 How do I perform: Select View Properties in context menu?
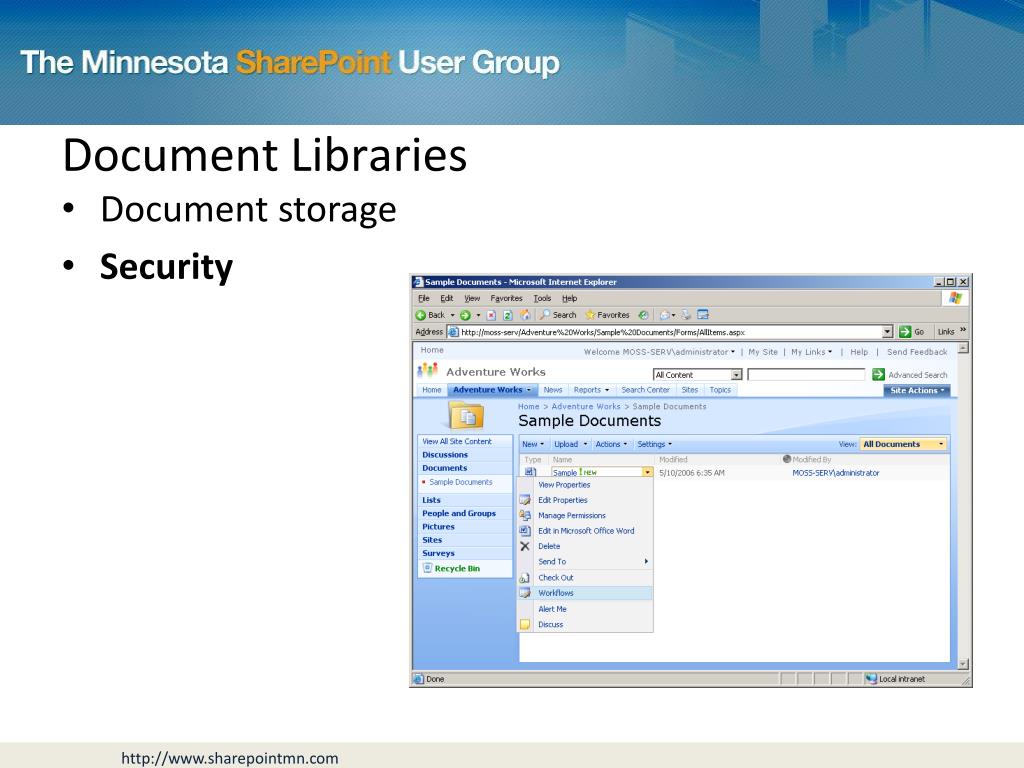(x=564, y=485)
